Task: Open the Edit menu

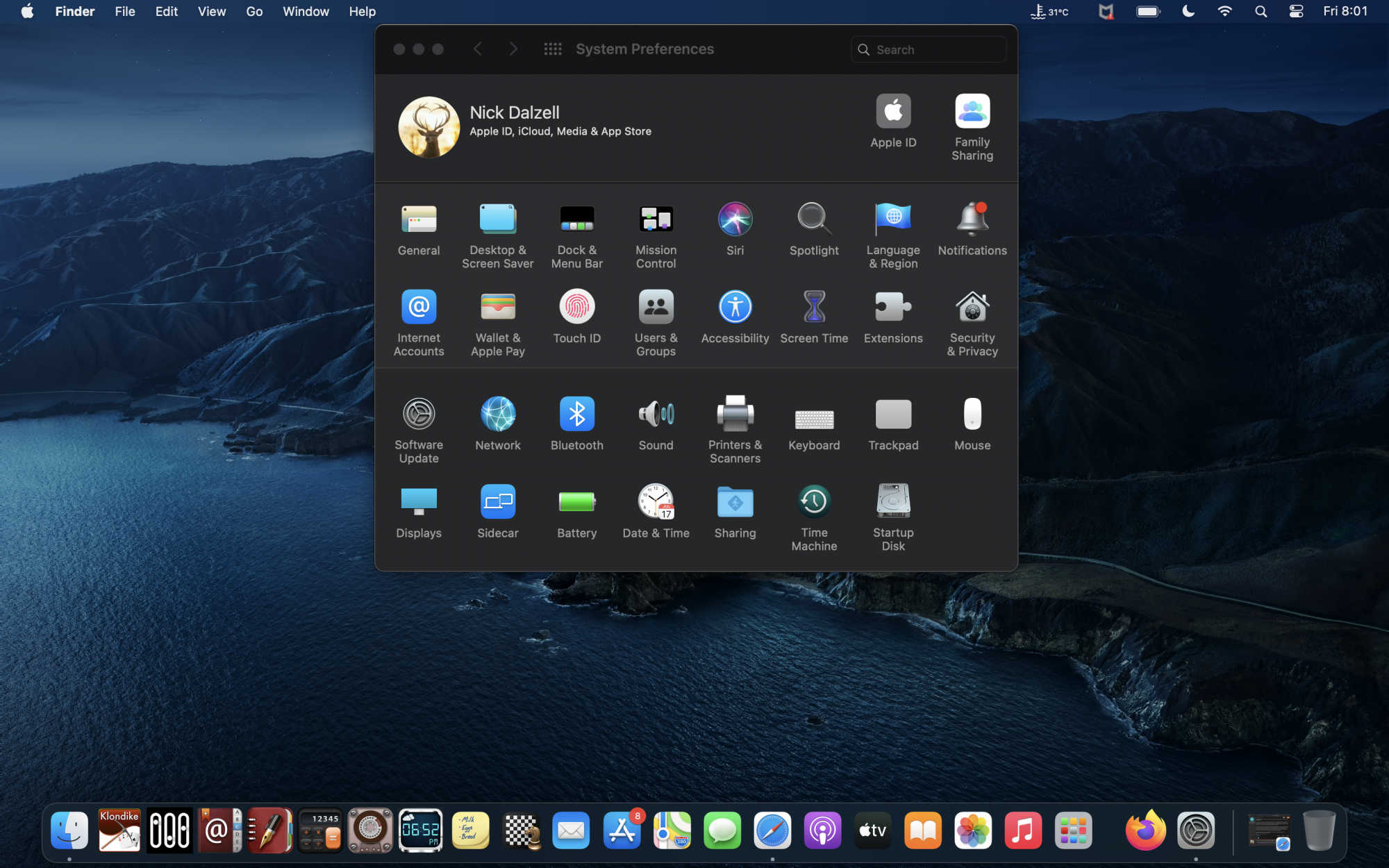Action: [x=167, y=11]
